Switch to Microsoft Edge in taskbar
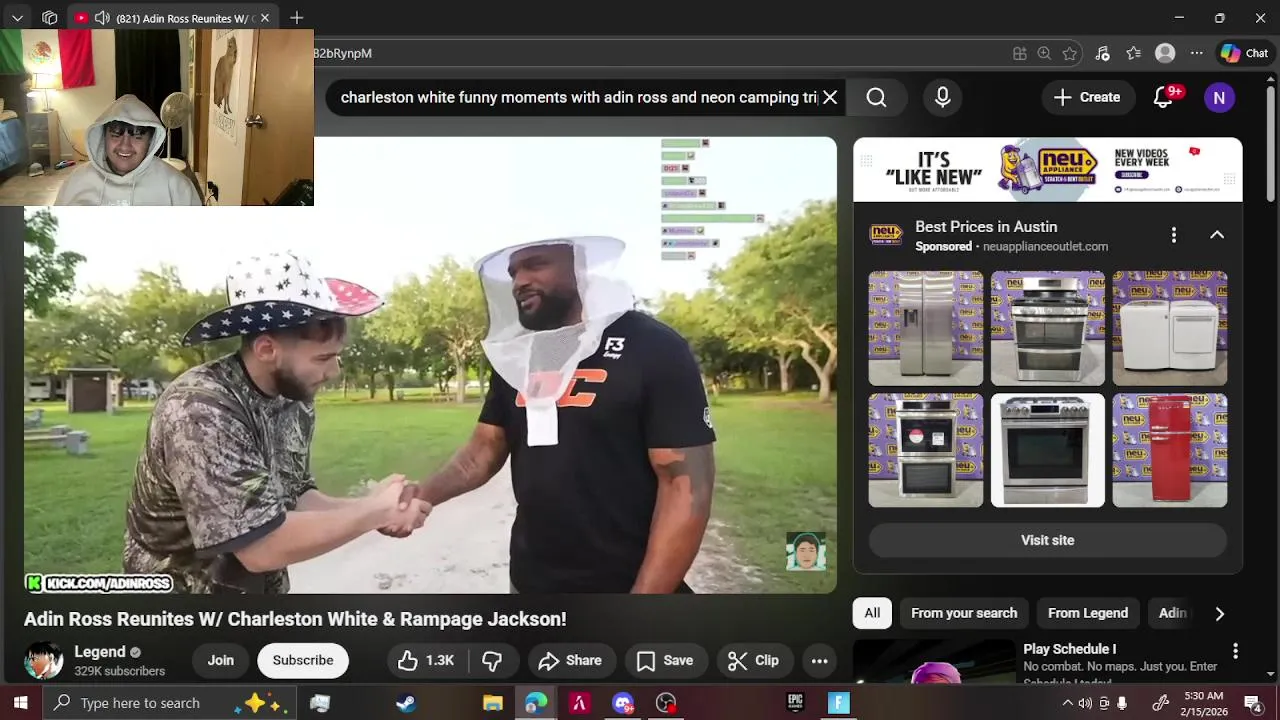Viewport: 1280px width, 720px height. [536, 703]
